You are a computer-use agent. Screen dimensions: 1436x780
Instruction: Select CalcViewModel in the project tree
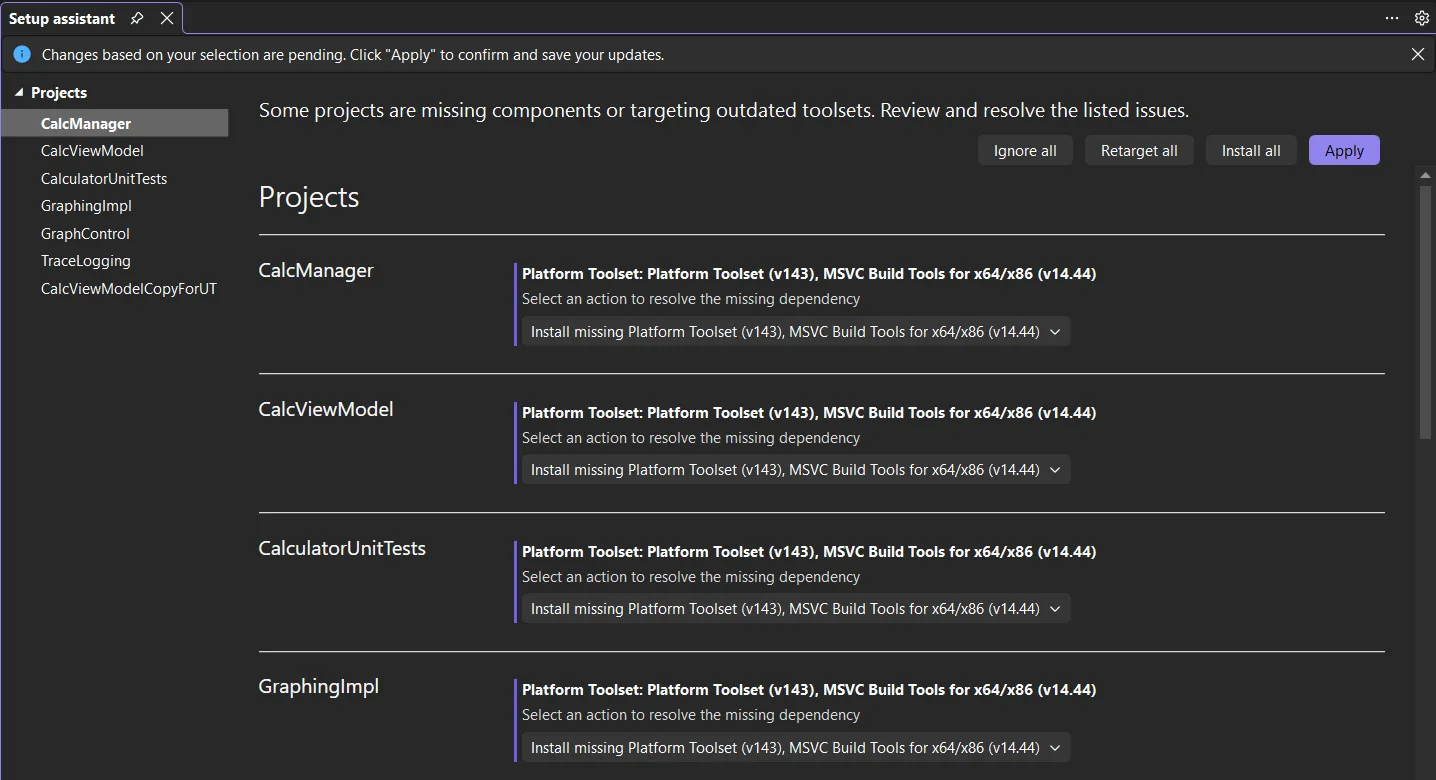pyautogui.click(x=92, y=151)
